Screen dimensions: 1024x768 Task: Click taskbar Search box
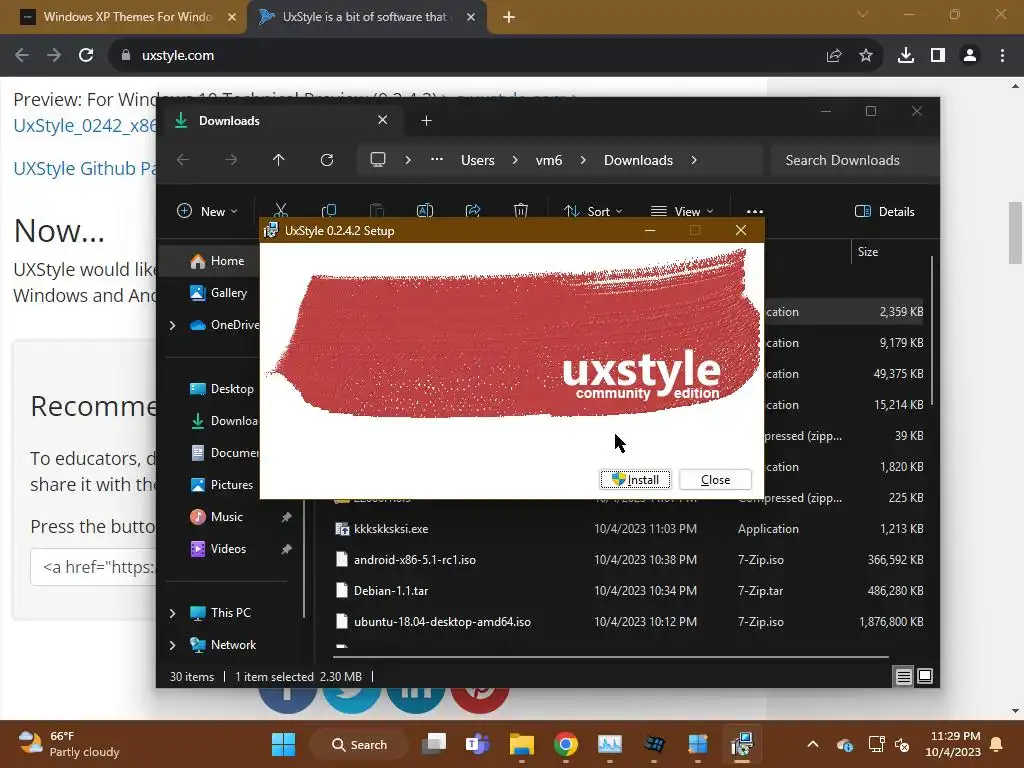pyautogui.click(x=359, y=744)
